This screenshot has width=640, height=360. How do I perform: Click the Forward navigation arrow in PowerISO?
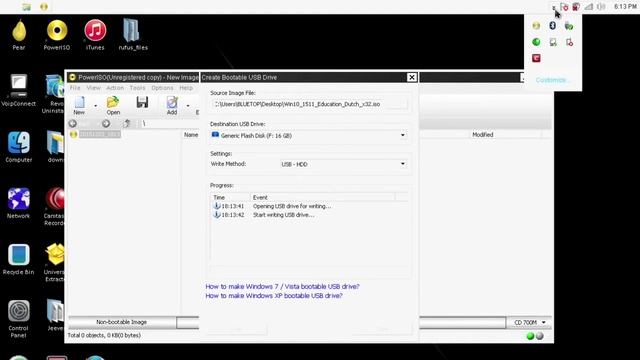[x=106, y=123]
